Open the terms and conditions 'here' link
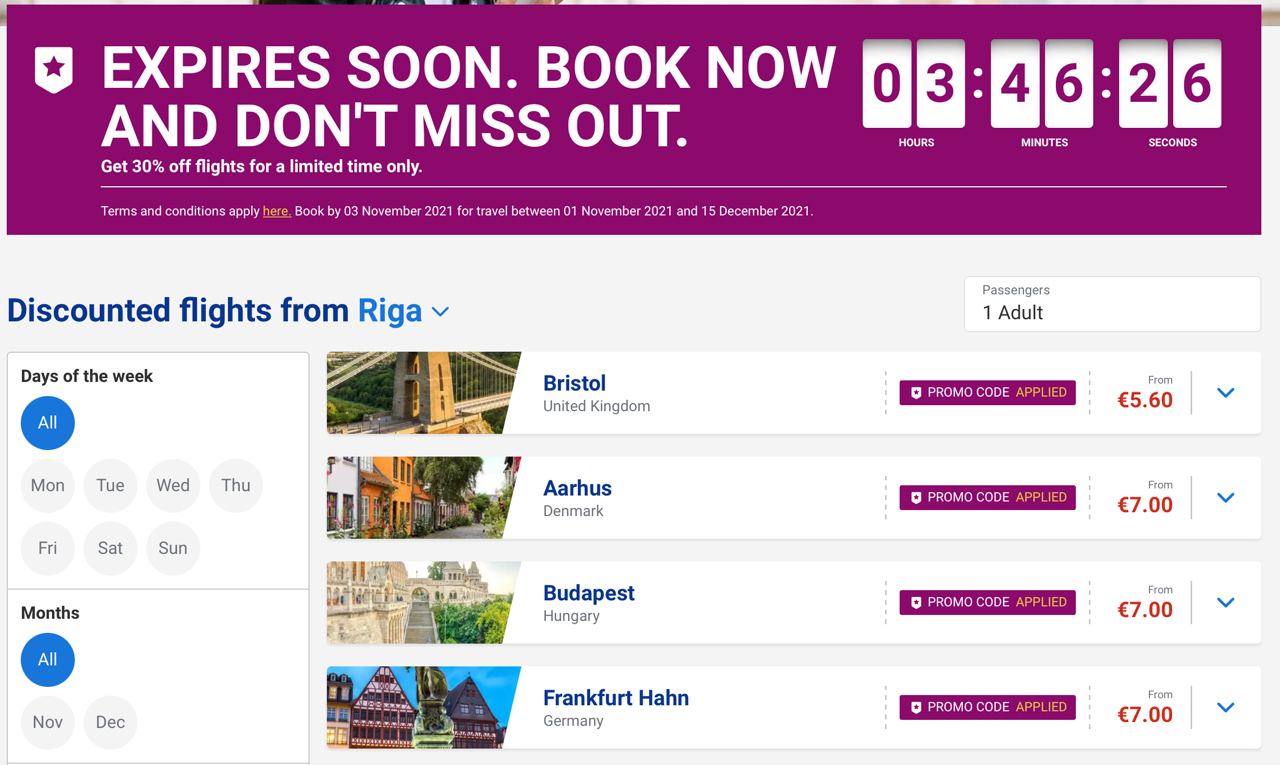The image size is (1280, 765). (x=276, y=211)
